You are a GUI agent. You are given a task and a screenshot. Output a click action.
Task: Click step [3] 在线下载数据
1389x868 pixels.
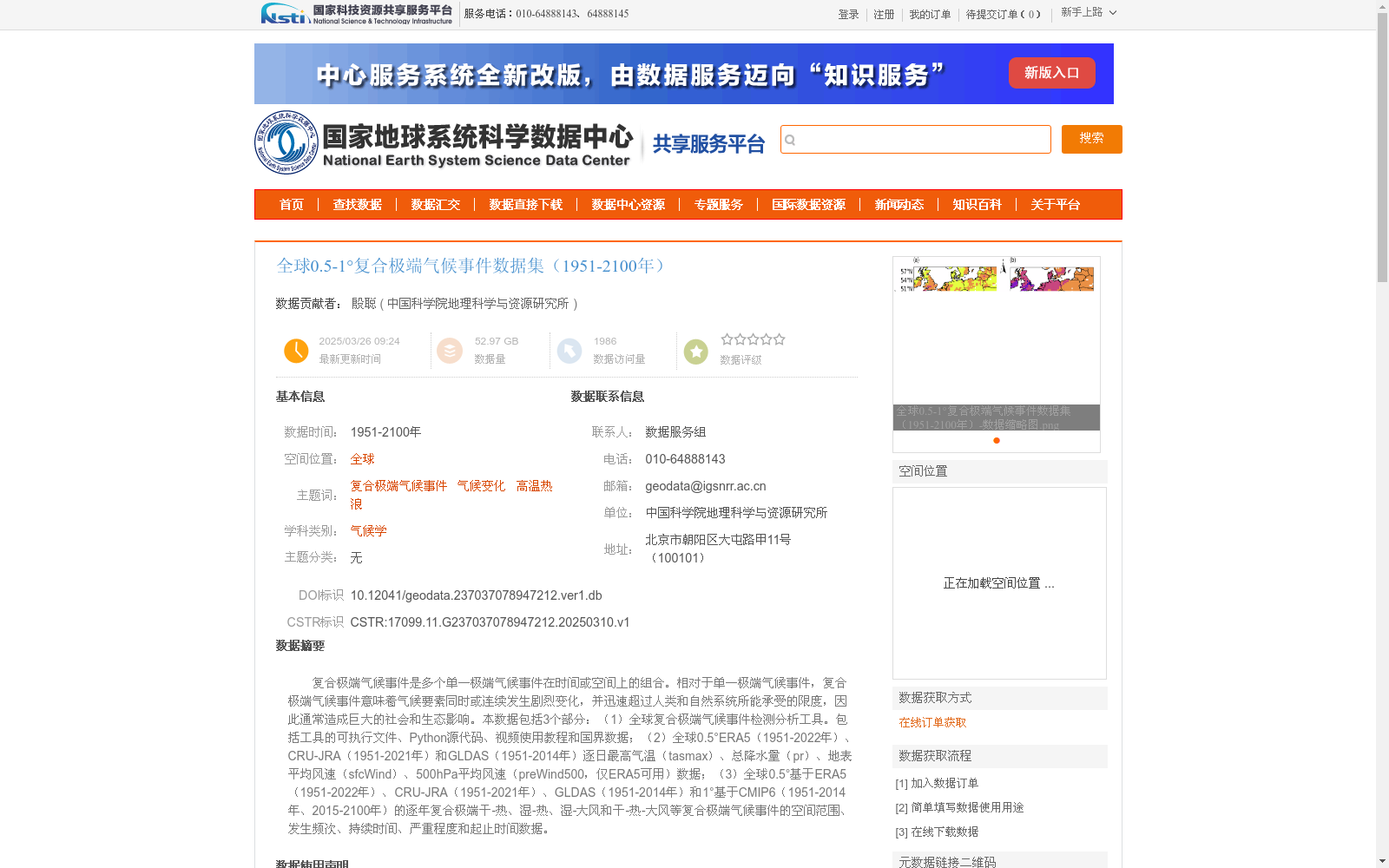click(937, 832)
